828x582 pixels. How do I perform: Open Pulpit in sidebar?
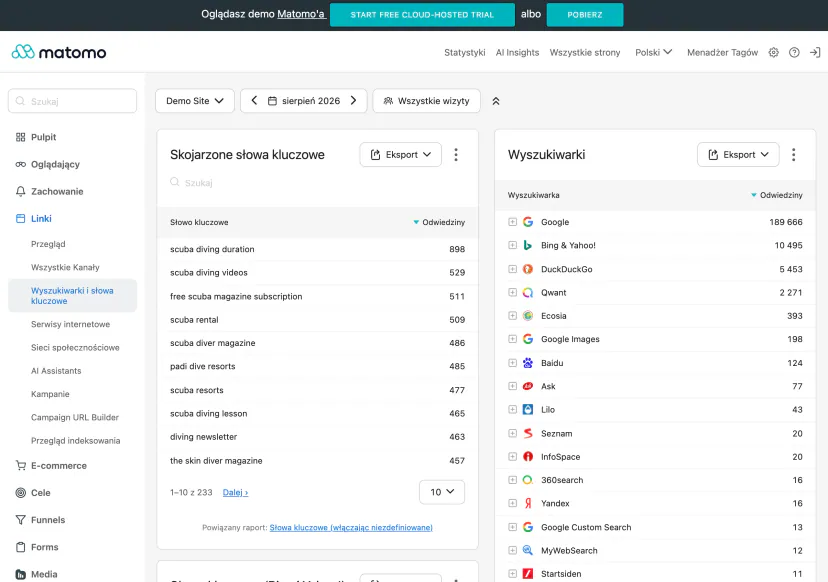click(43, 137)
